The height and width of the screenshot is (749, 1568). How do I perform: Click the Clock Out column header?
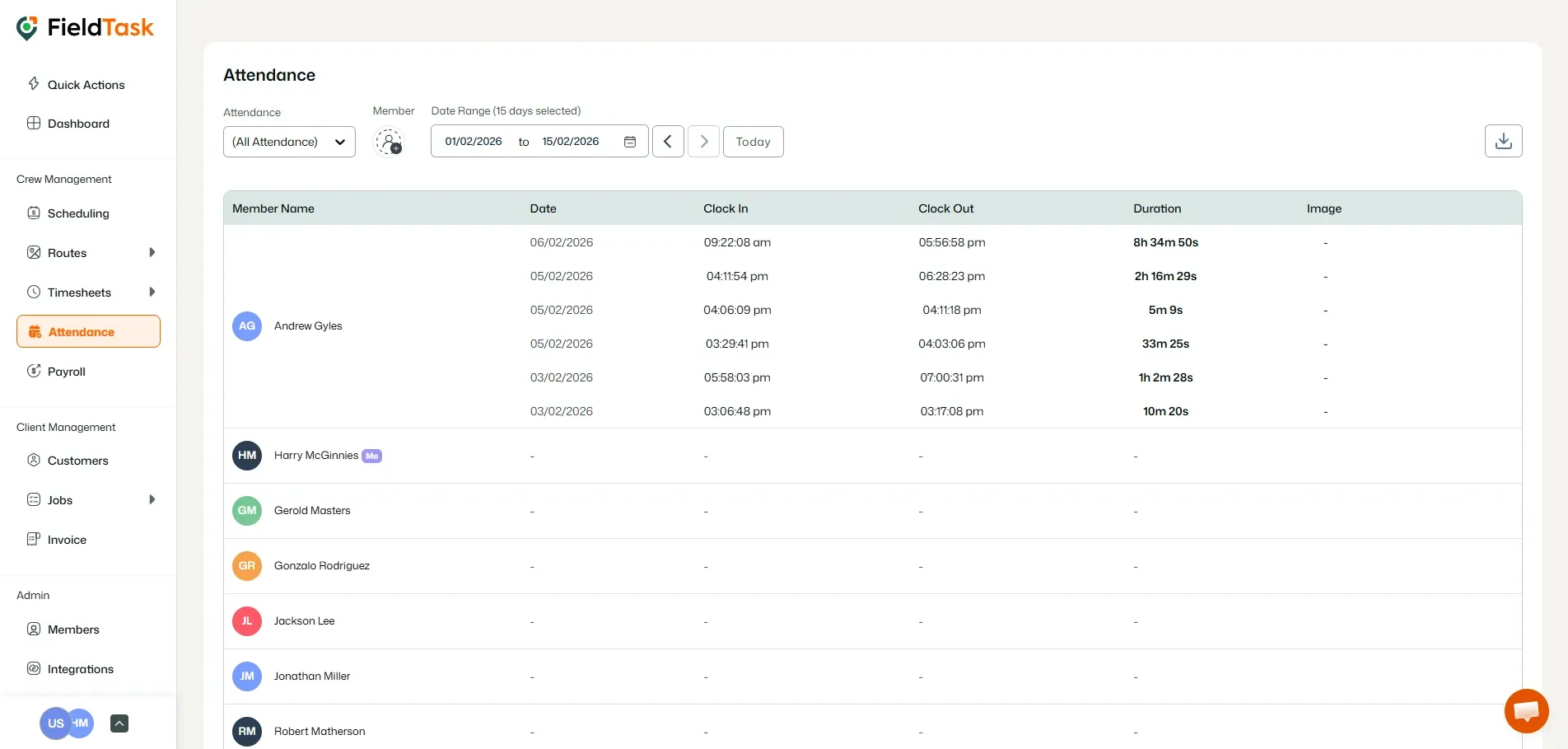(x=946, y=208)
